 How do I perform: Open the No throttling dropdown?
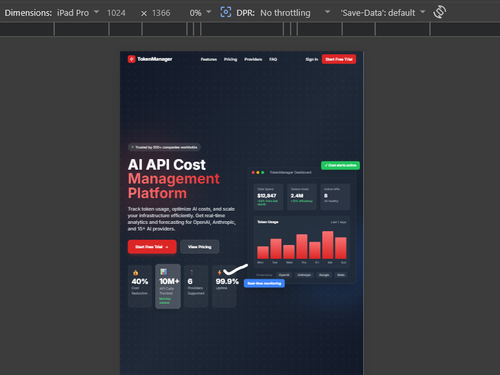(x=295, y=13)
